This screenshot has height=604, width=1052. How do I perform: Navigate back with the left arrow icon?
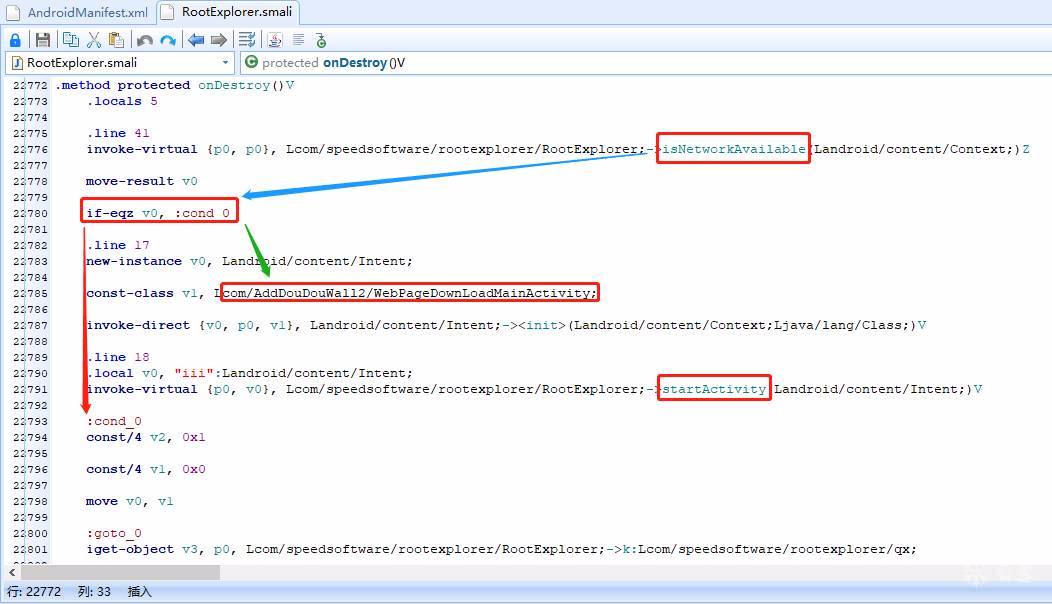pos(196,40)
